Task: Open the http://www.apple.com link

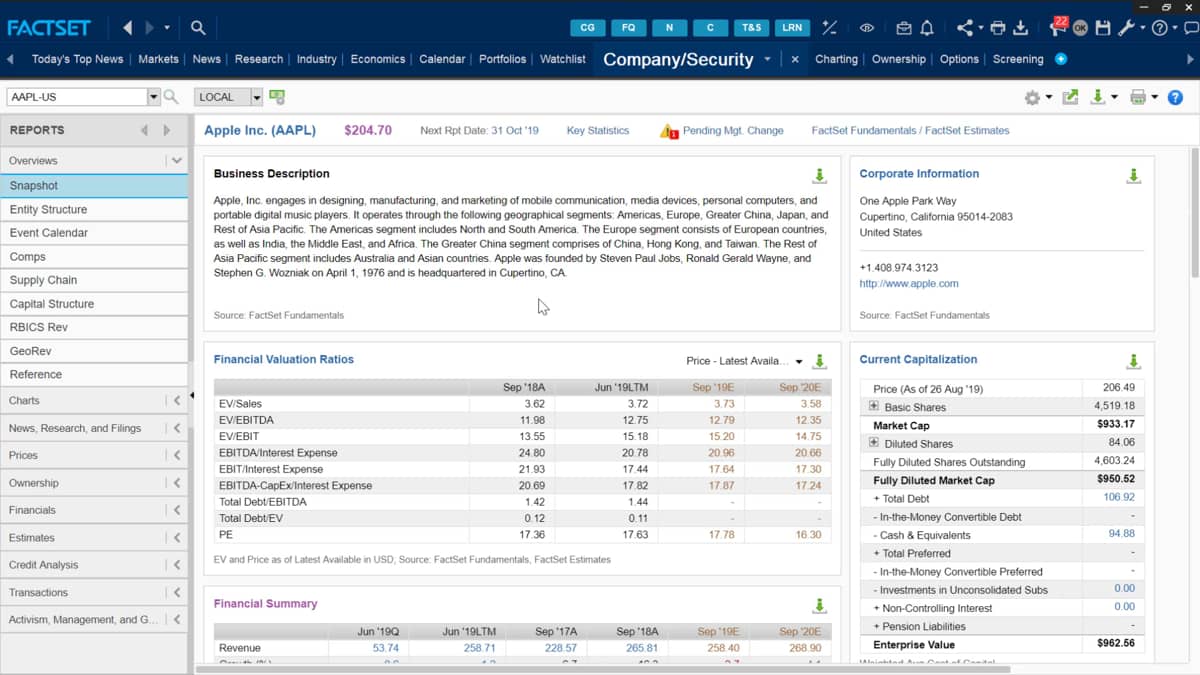Action: [x=909, y=283]
